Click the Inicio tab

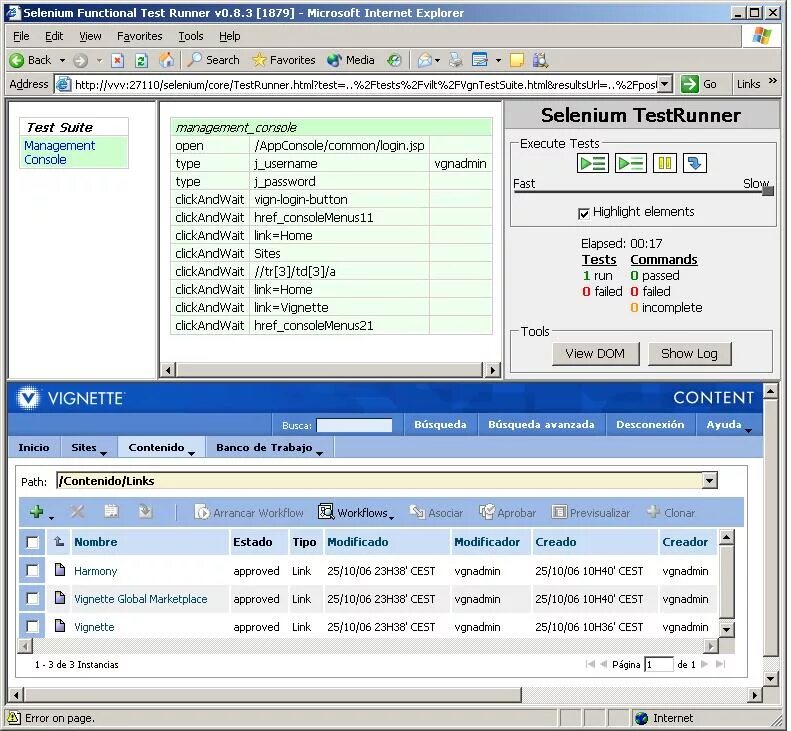pyautogui.click(x=34, y=447)
